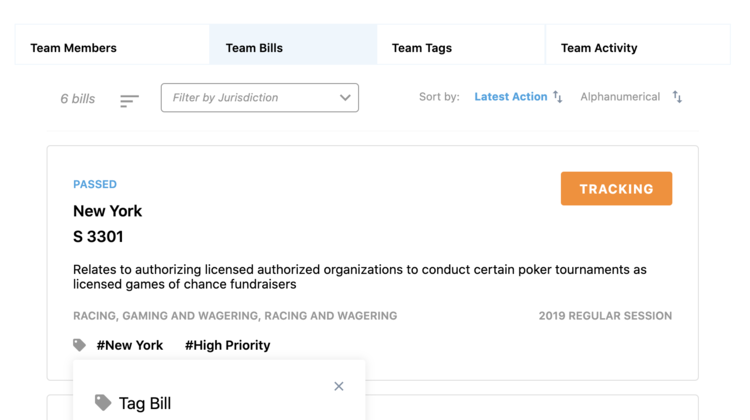Click the PASSED status label
The width and height of the screenshot is (750, 420).
click(95, 184)
